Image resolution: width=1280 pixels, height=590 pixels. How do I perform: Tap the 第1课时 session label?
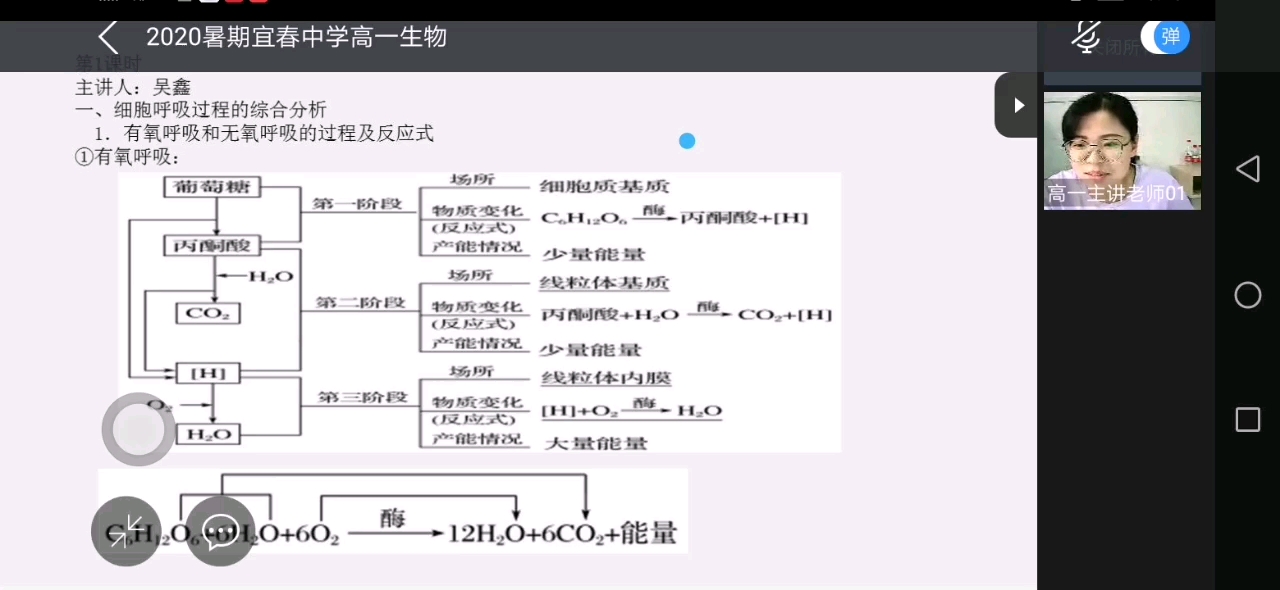pos(108,63)
